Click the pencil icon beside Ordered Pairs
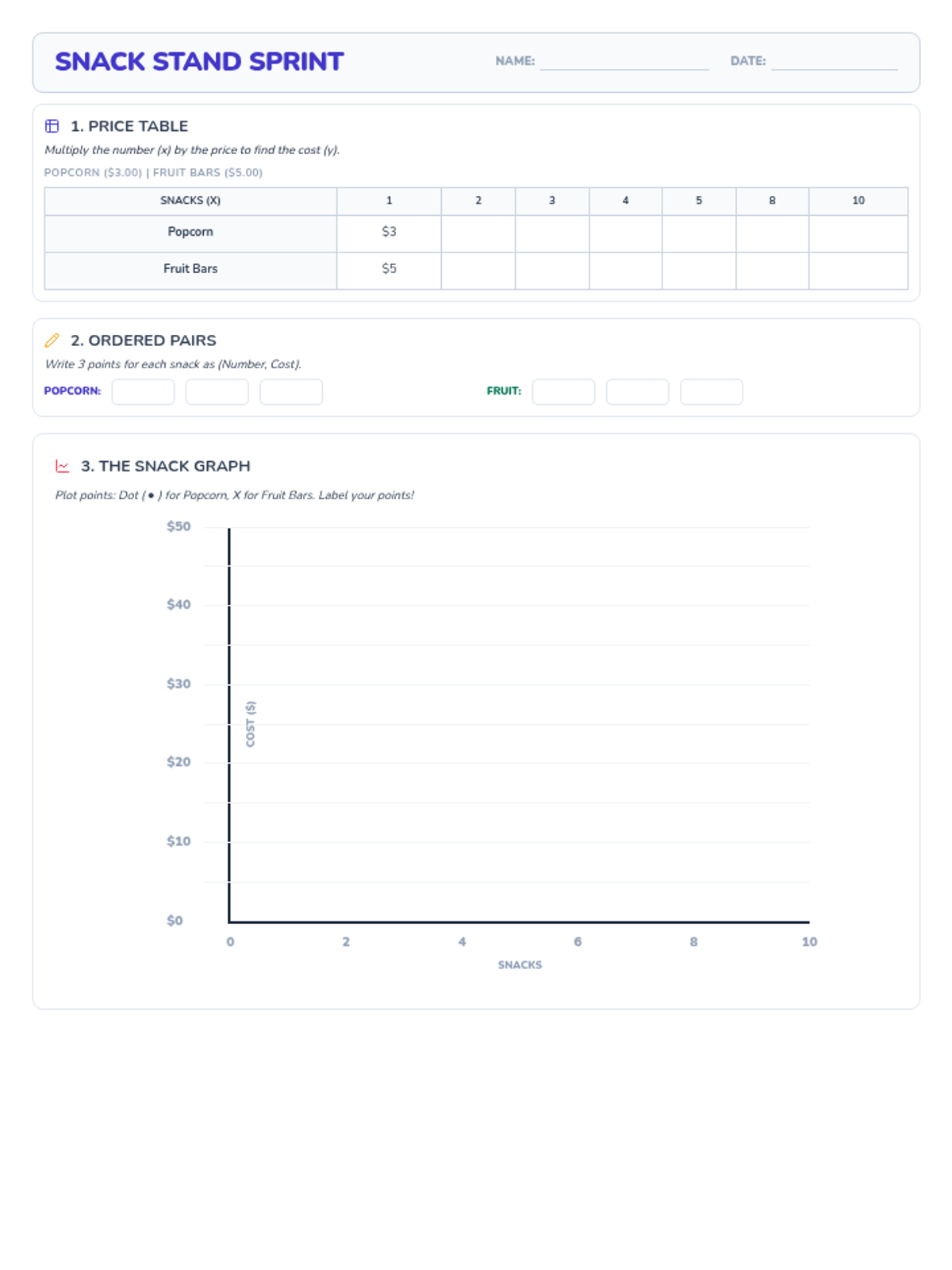The image size is (952, 1270). pyautogui.click(x=52, y=341)
